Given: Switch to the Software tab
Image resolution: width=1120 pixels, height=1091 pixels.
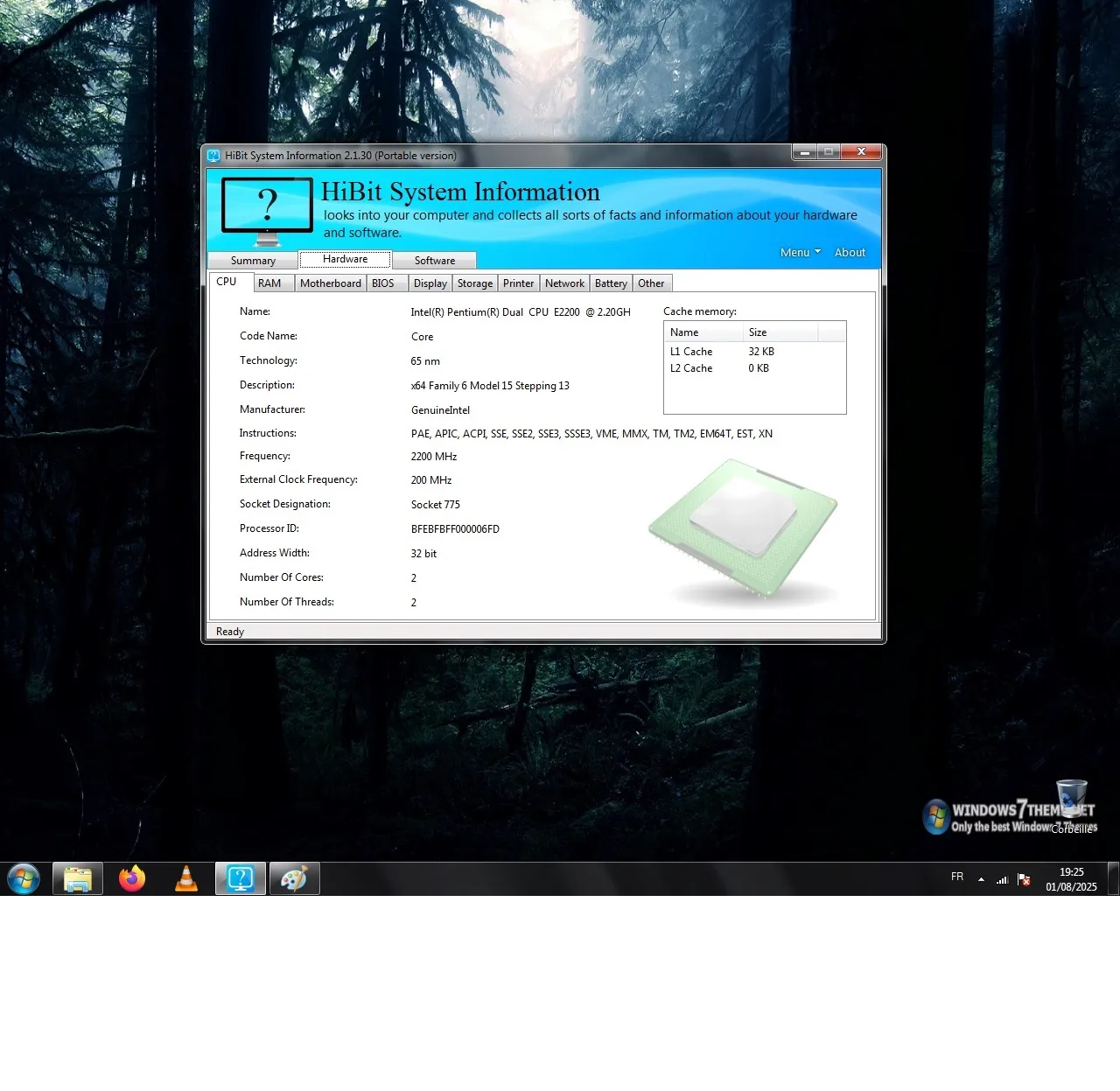Looking at the screenshot, I should click(x=435, y=261).
